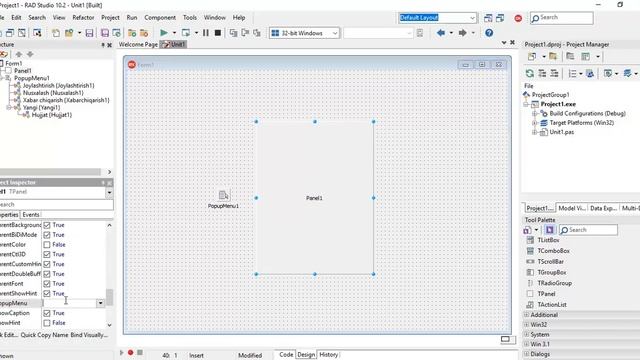The width and height of the screenshot is (640, 360).
Task: Click the Run Without Debugging icon
Action: (x=186, y=33)
